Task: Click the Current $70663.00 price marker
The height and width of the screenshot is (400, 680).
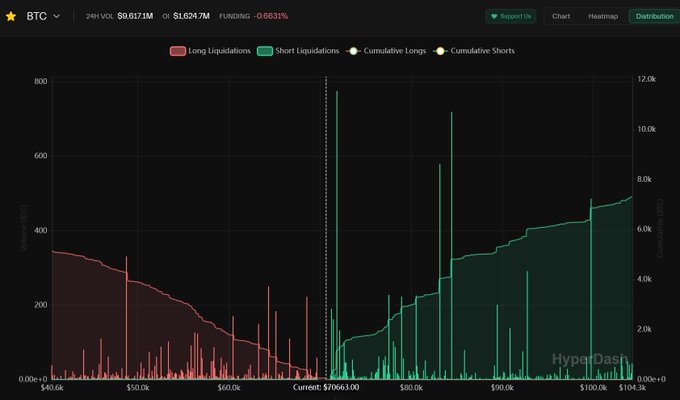Action: coord(326,386)
